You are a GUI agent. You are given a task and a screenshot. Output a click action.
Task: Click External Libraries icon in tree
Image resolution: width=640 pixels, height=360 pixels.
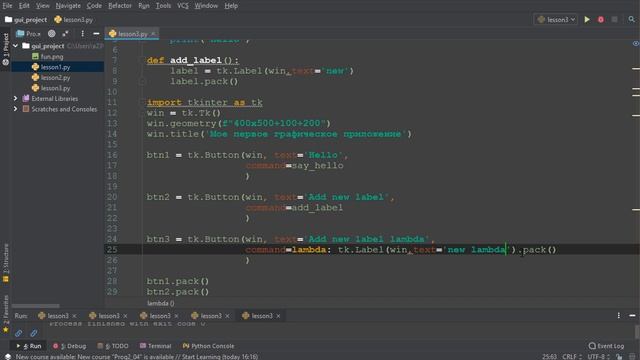(x=26, y=98)
